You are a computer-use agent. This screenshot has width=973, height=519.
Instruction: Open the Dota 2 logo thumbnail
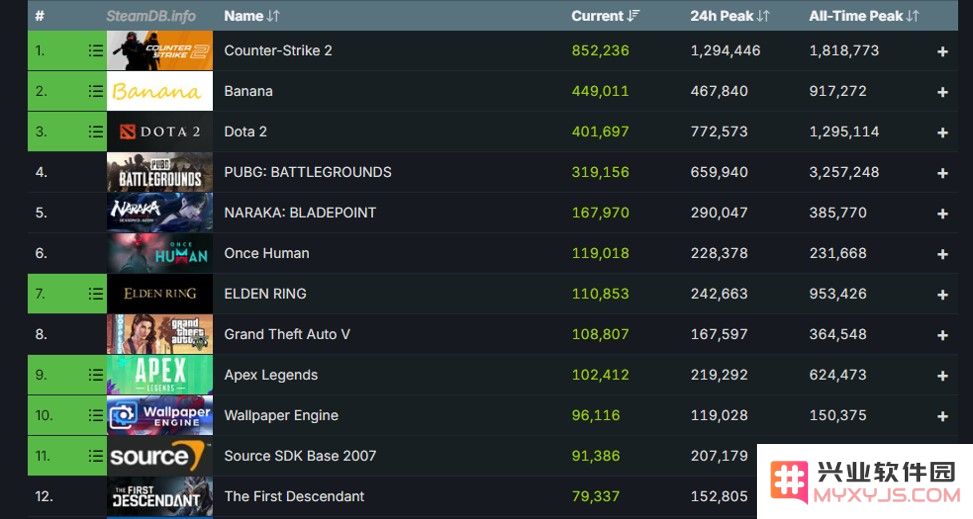coord(159,132)
